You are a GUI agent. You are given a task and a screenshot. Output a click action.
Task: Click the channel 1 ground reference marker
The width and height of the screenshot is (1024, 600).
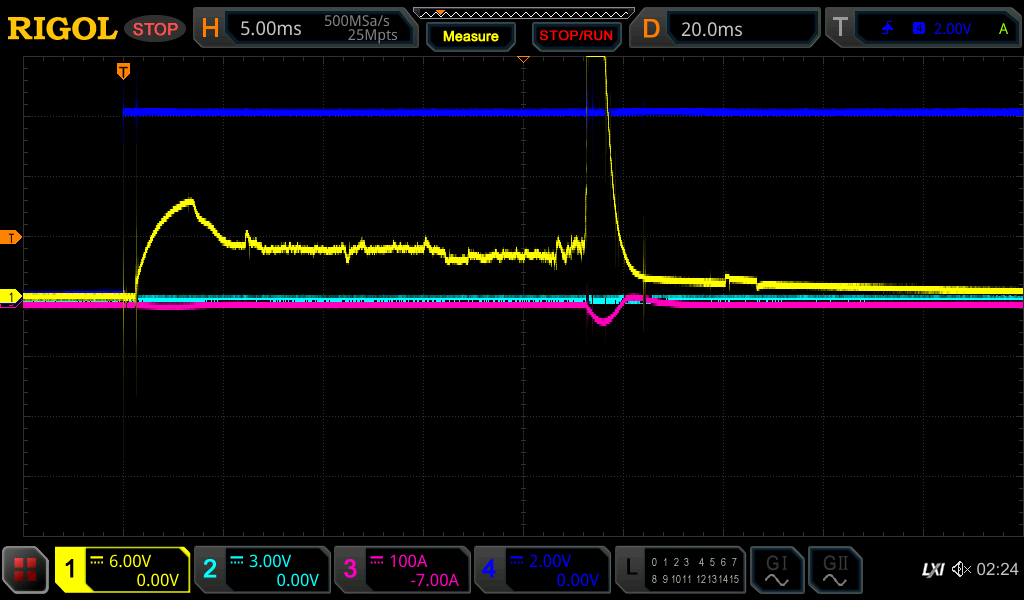(x=12, y=297)
